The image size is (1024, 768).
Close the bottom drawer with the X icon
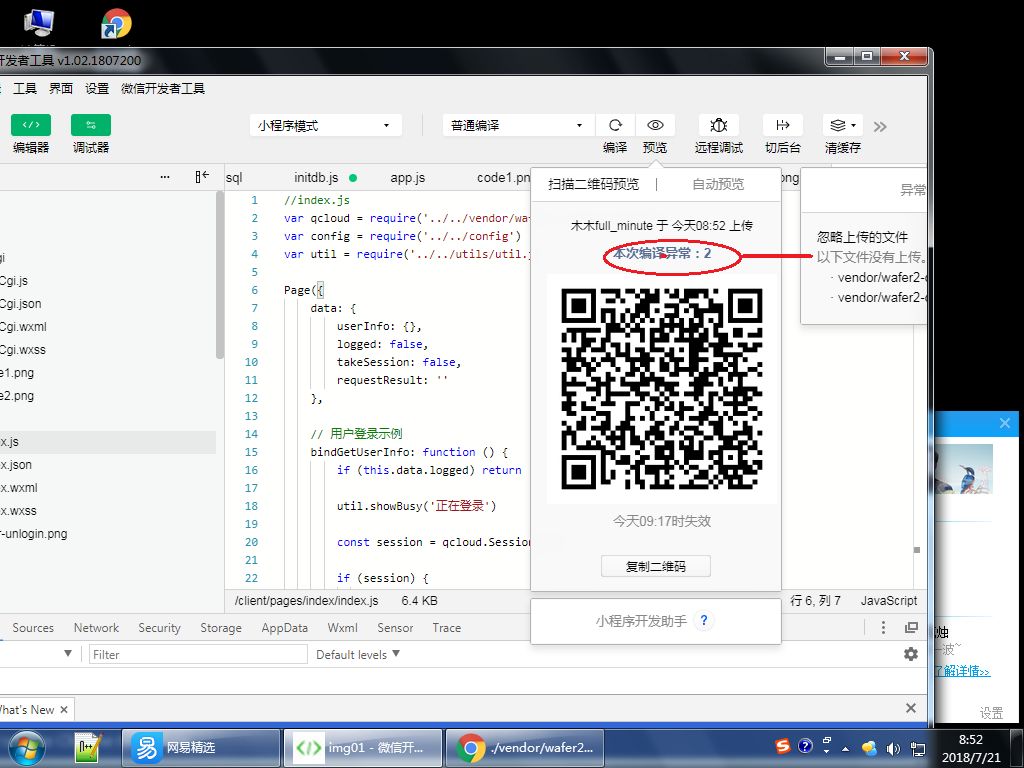click(910, 708)
